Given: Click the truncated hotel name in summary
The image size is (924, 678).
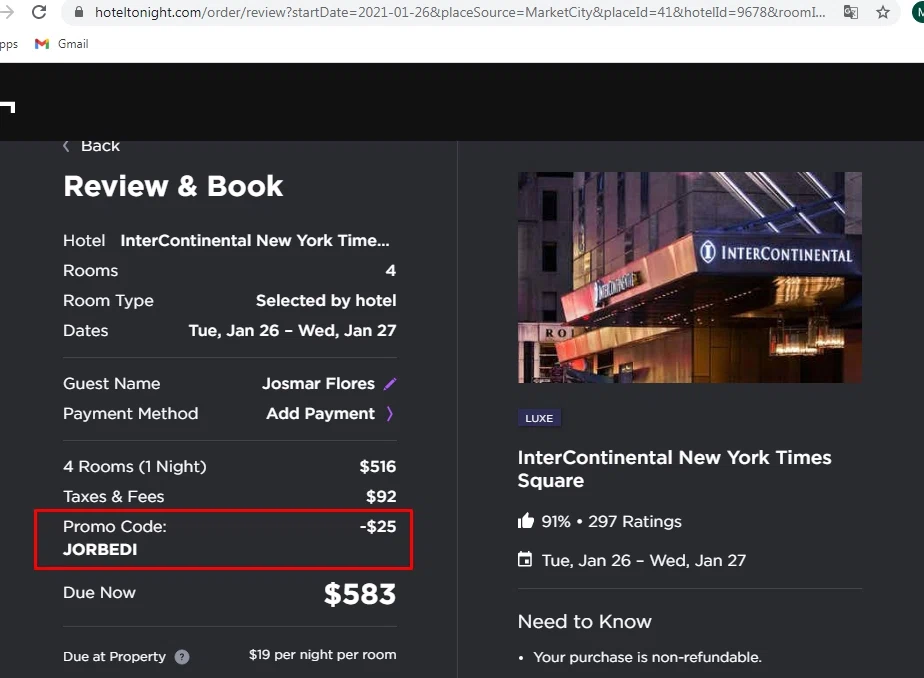Looking at the screenshot, I should [255, 240].
